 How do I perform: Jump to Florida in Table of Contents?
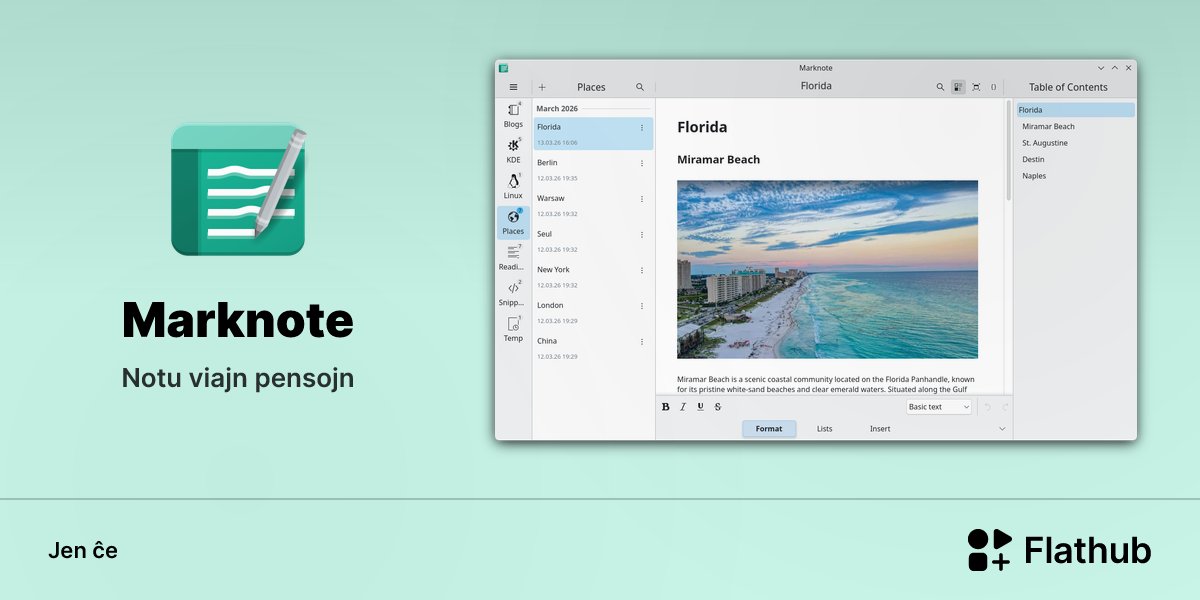tap(1076, 110)
